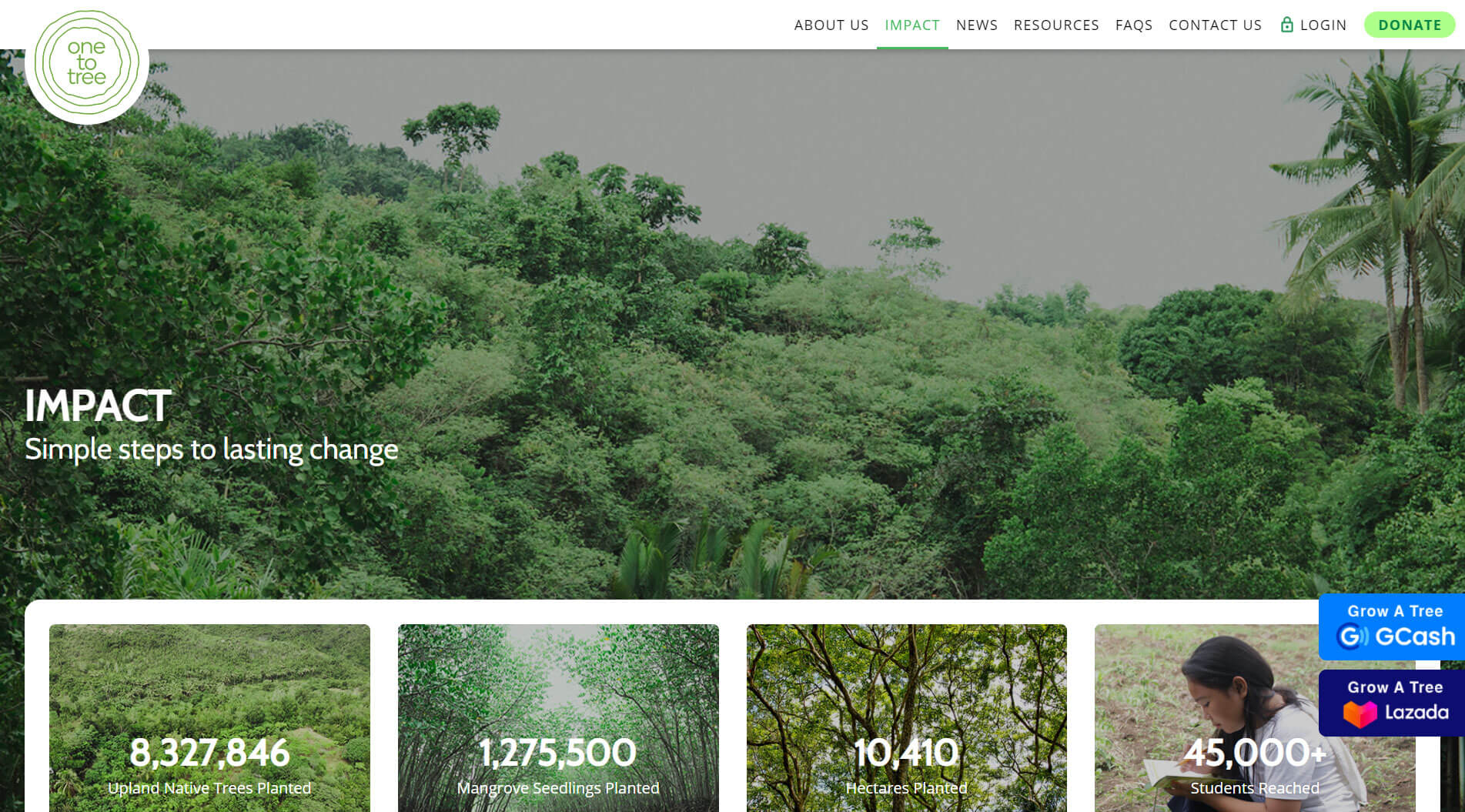The width and height of the screenshot is (1465, 812).
Task: Click the Lazada heart logo icon
Action: (x=1360, y=713)
